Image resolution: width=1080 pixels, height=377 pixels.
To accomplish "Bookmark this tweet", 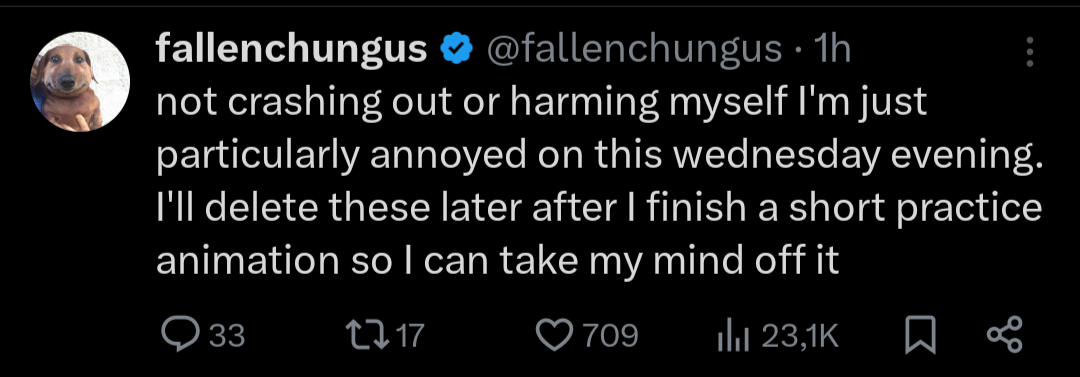I will click(x=920, y=336).
